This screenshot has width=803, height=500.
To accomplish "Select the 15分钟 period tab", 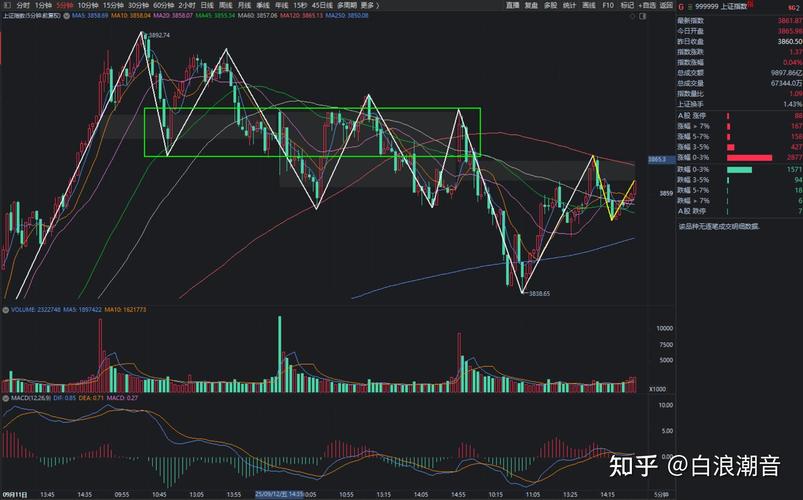I will click(112, 5).
